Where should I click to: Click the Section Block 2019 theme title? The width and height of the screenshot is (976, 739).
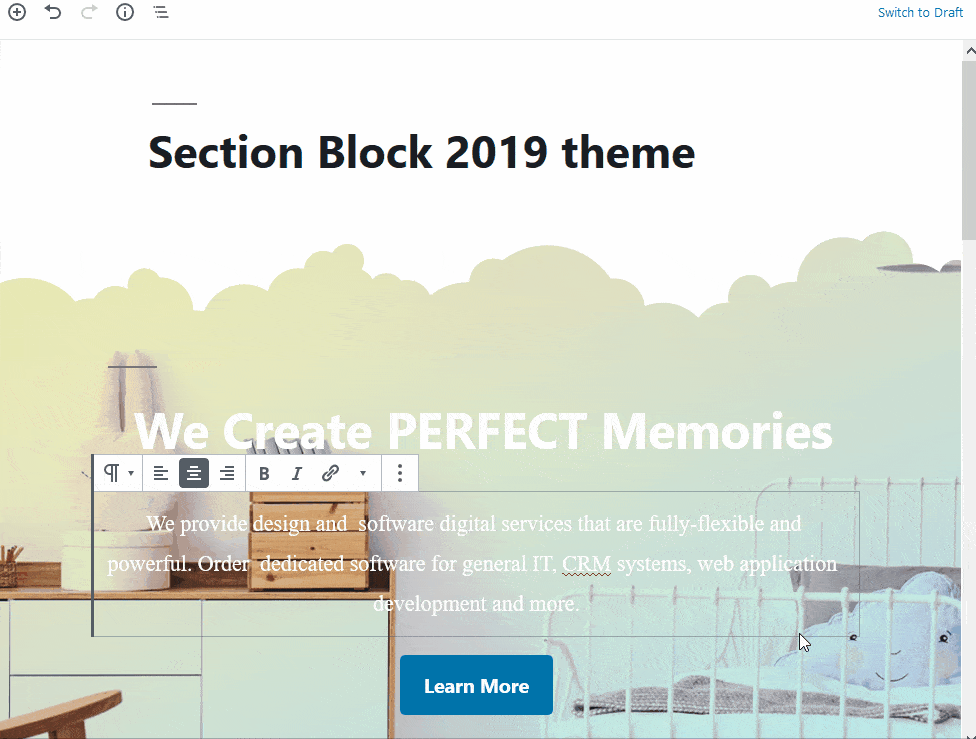pos(421,153)
